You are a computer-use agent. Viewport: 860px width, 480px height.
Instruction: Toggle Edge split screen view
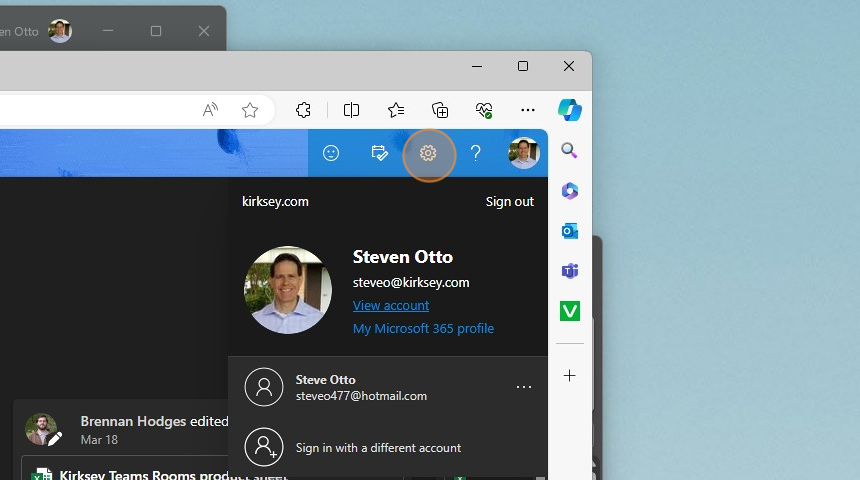[x=351, y=110]
